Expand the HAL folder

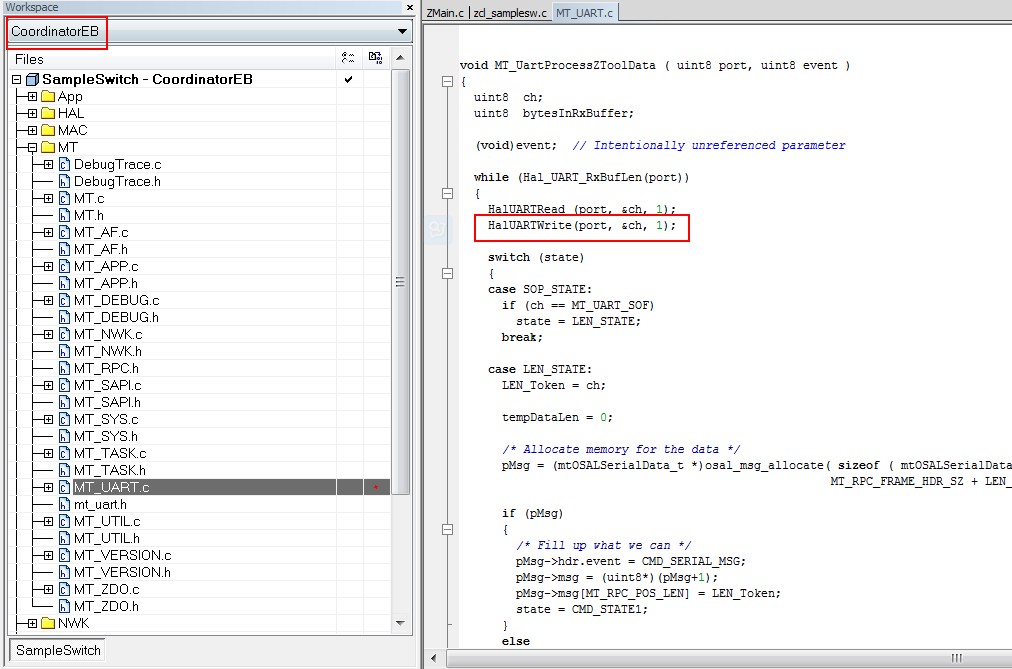click(x=32, y=114)
